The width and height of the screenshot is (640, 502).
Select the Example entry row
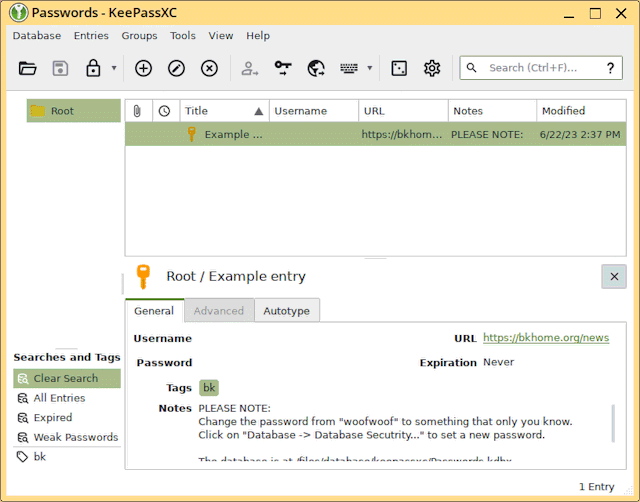point(376,134)
